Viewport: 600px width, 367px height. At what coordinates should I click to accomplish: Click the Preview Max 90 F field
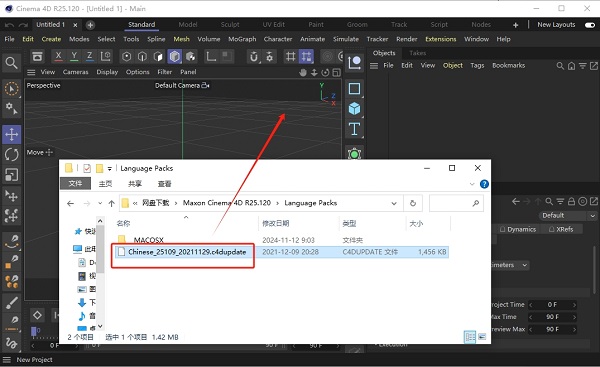click(x=552, y=329)
